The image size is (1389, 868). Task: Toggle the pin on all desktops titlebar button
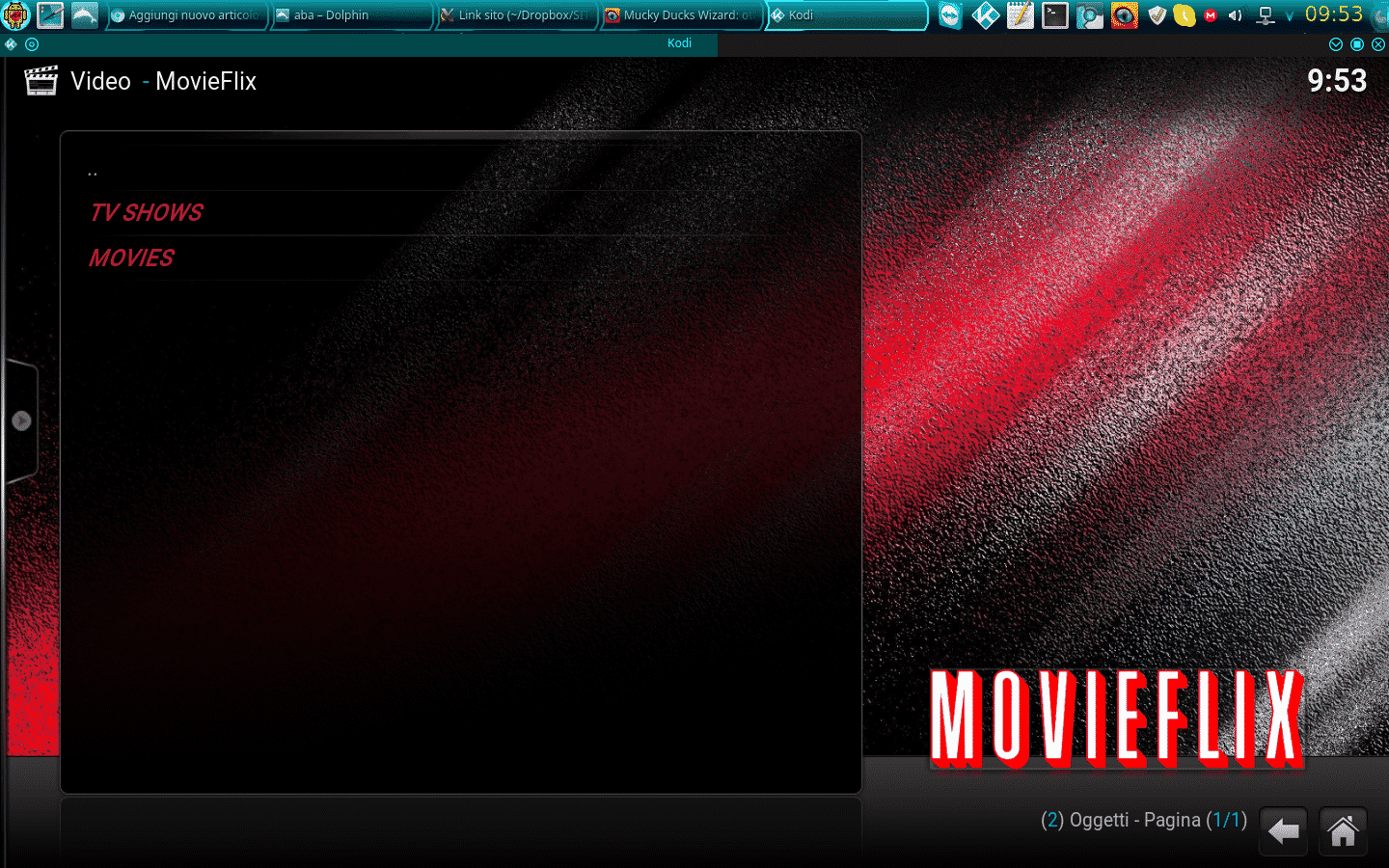[32, 44]
